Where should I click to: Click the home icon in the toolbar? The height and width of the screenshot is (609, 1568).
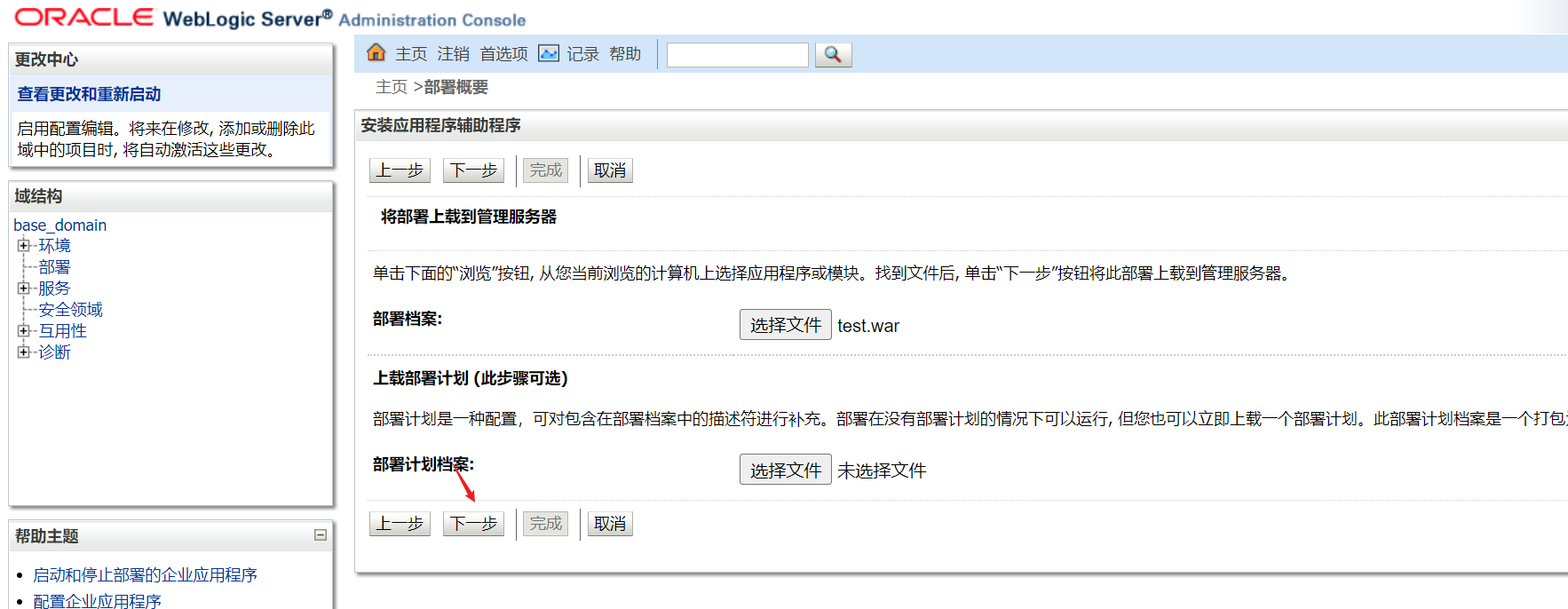point(376,53)
